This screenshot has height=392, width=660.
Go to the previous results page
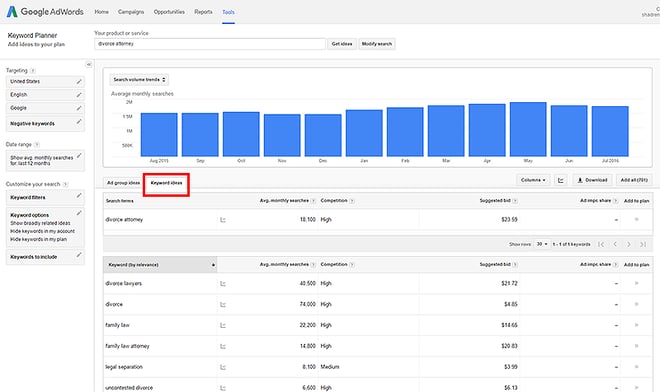click(x=615, y=244)
